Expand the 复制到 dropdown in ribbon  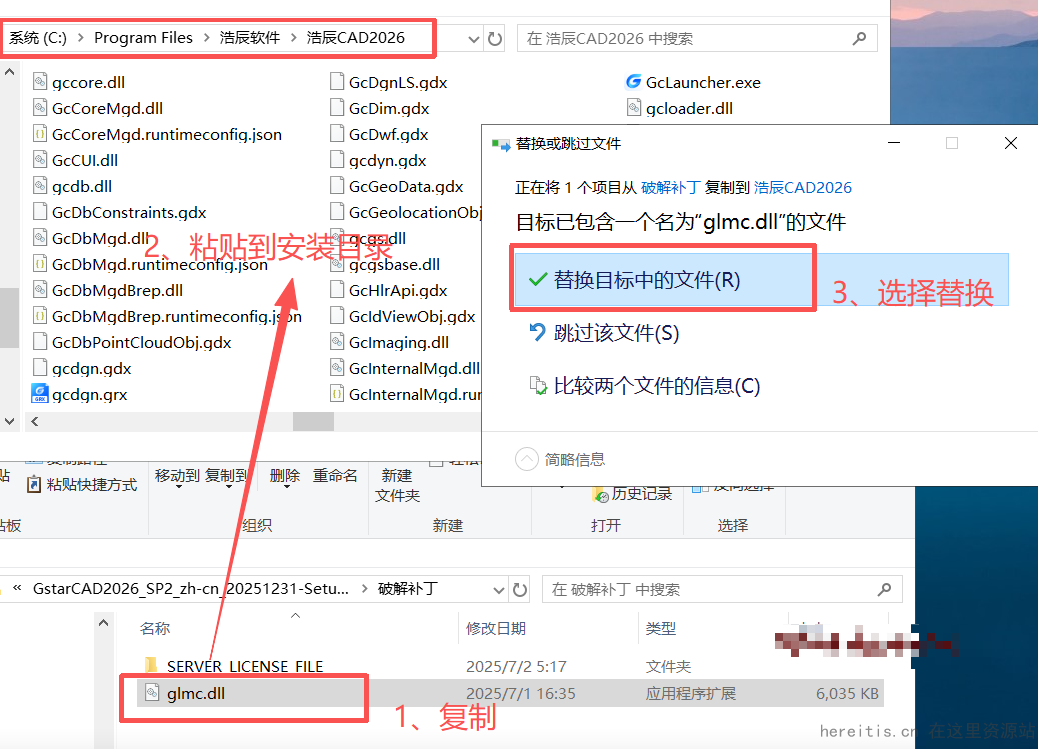(x=228, y=487)
